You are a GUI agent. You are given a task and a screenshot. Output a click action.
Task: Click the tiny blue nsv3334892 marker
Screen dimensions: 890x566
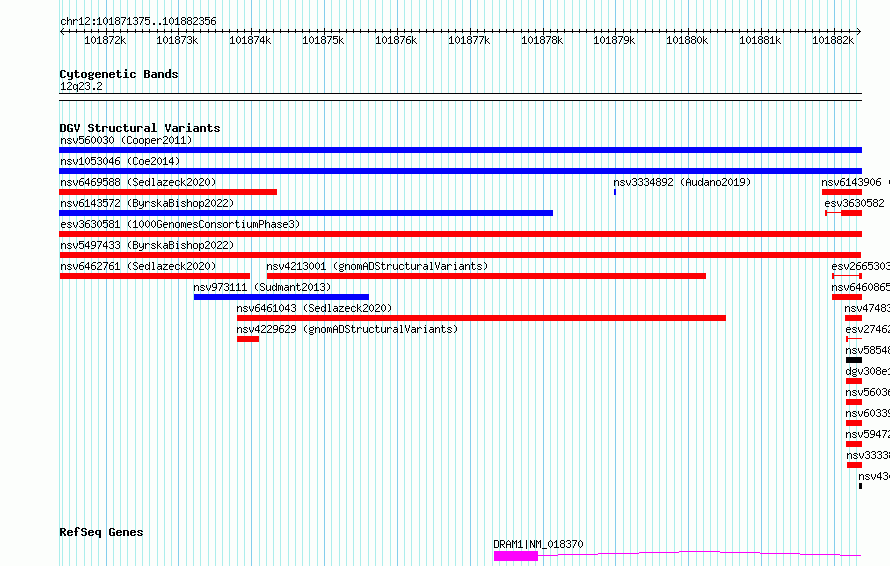click(615, 192)
